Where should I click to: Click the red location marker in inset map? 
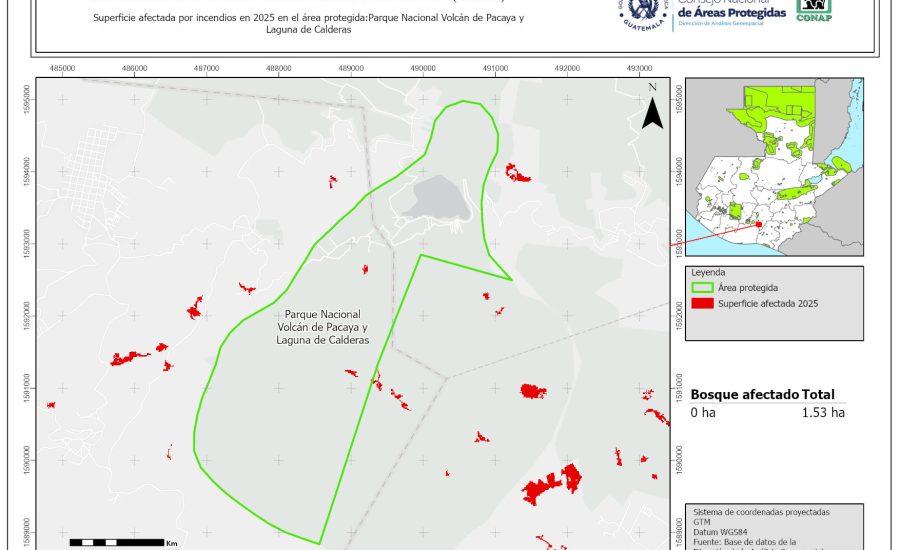tap(758, 225)
